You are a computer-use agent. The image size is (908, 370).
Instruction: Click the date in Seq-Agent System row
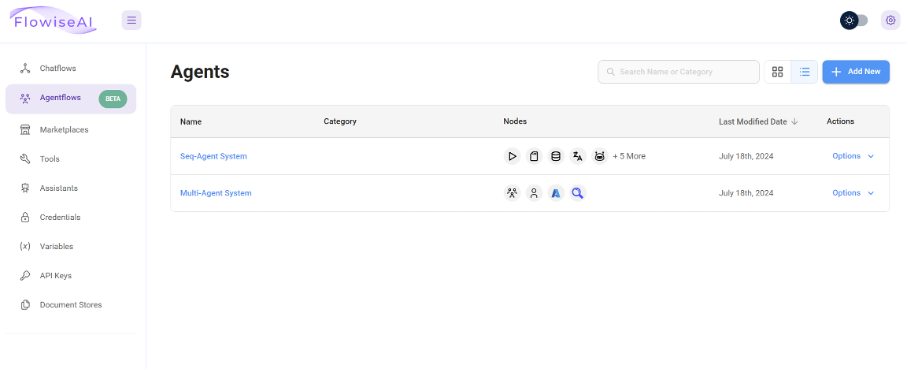coord(746,156)
